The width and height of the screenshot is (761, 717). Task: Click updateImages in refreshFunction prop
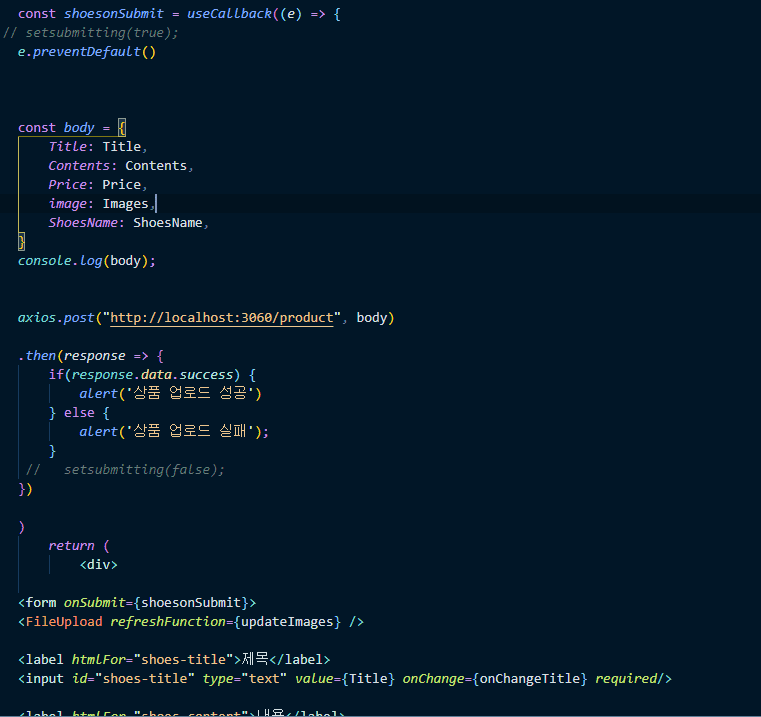287,622
